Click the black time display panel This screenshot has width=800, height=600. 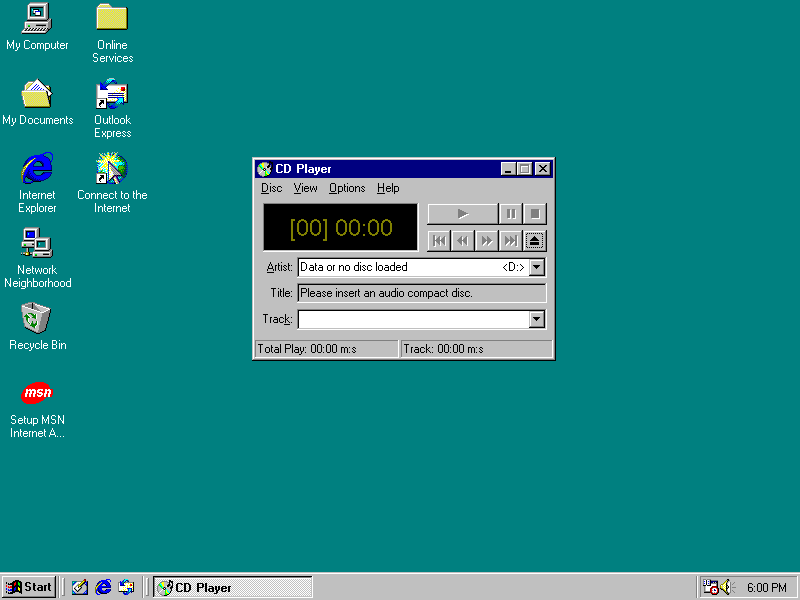pyautogui.click(x=340, y=228)
